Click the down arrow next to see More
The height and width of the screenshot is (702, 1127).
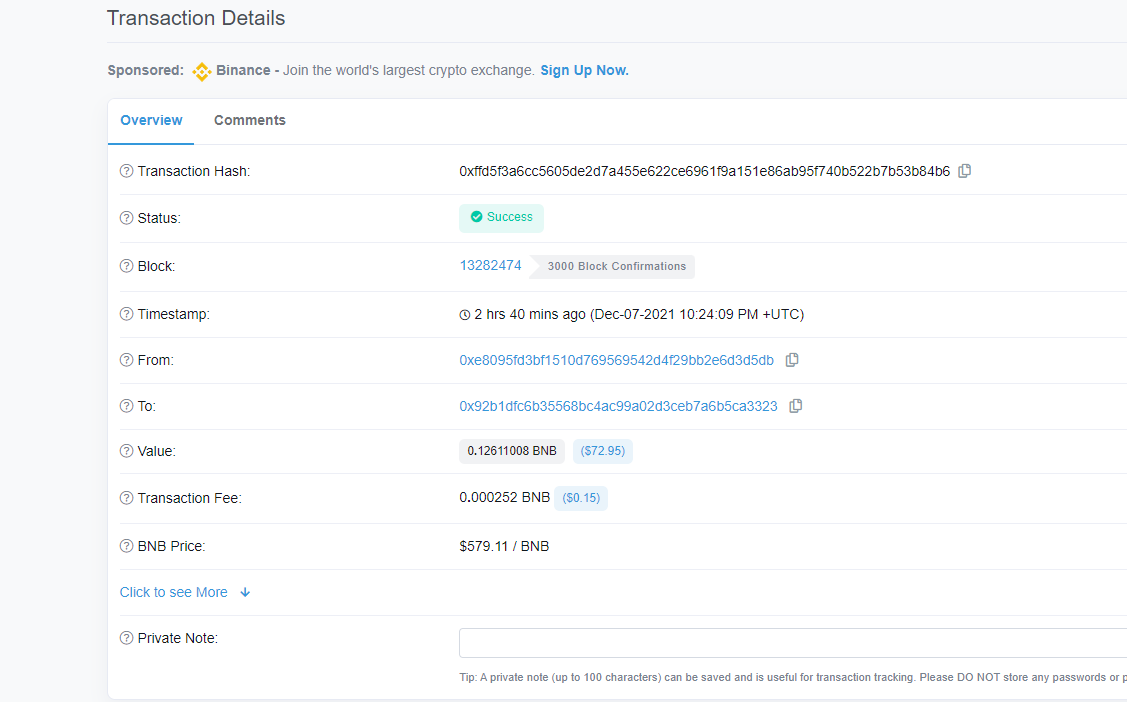pyautogui.click(x=245, y=592)
